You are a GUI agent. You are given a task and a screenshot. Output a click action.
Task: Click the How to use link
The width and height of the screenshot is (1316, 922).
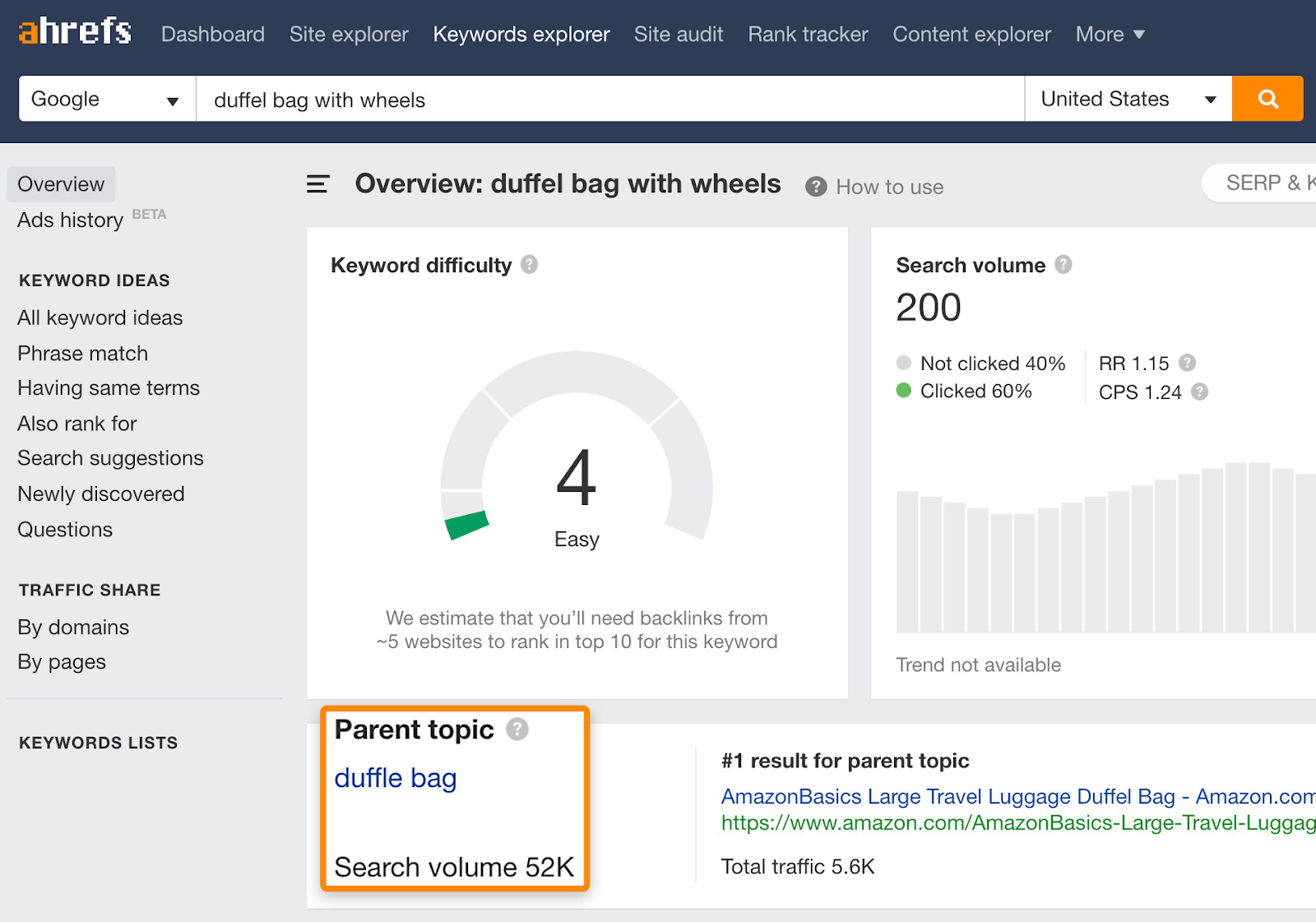pos(890,187)
